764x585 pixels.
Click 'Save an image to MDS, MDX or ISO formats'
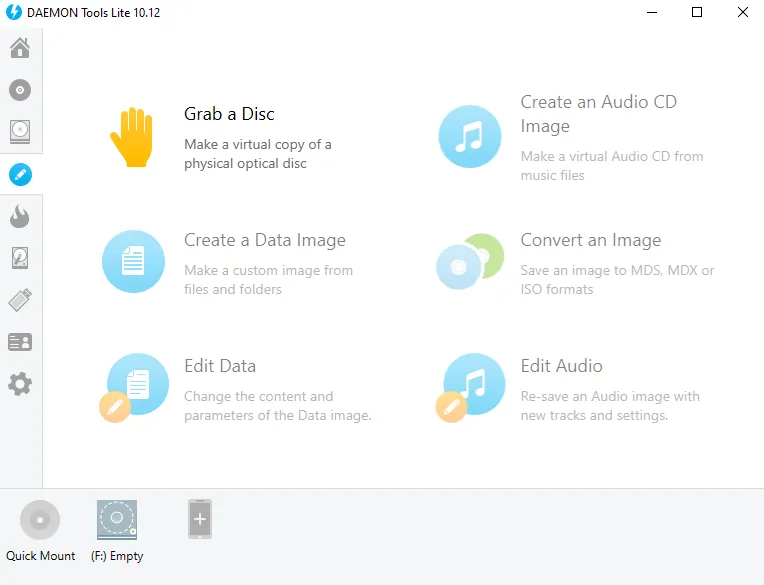[x=617, y=280]
